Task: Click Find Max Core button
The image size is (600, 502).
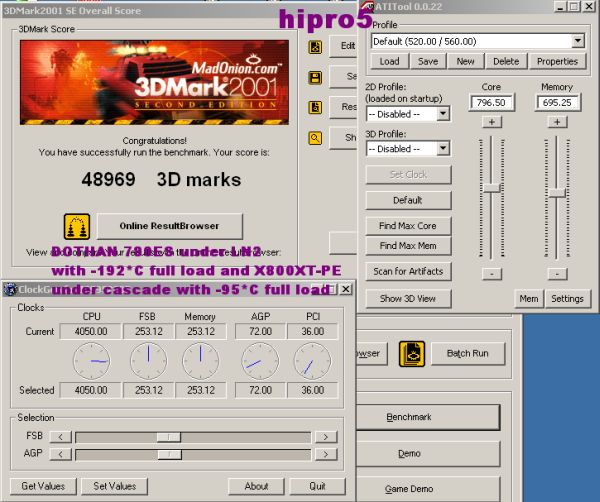Action: (408, 226)
